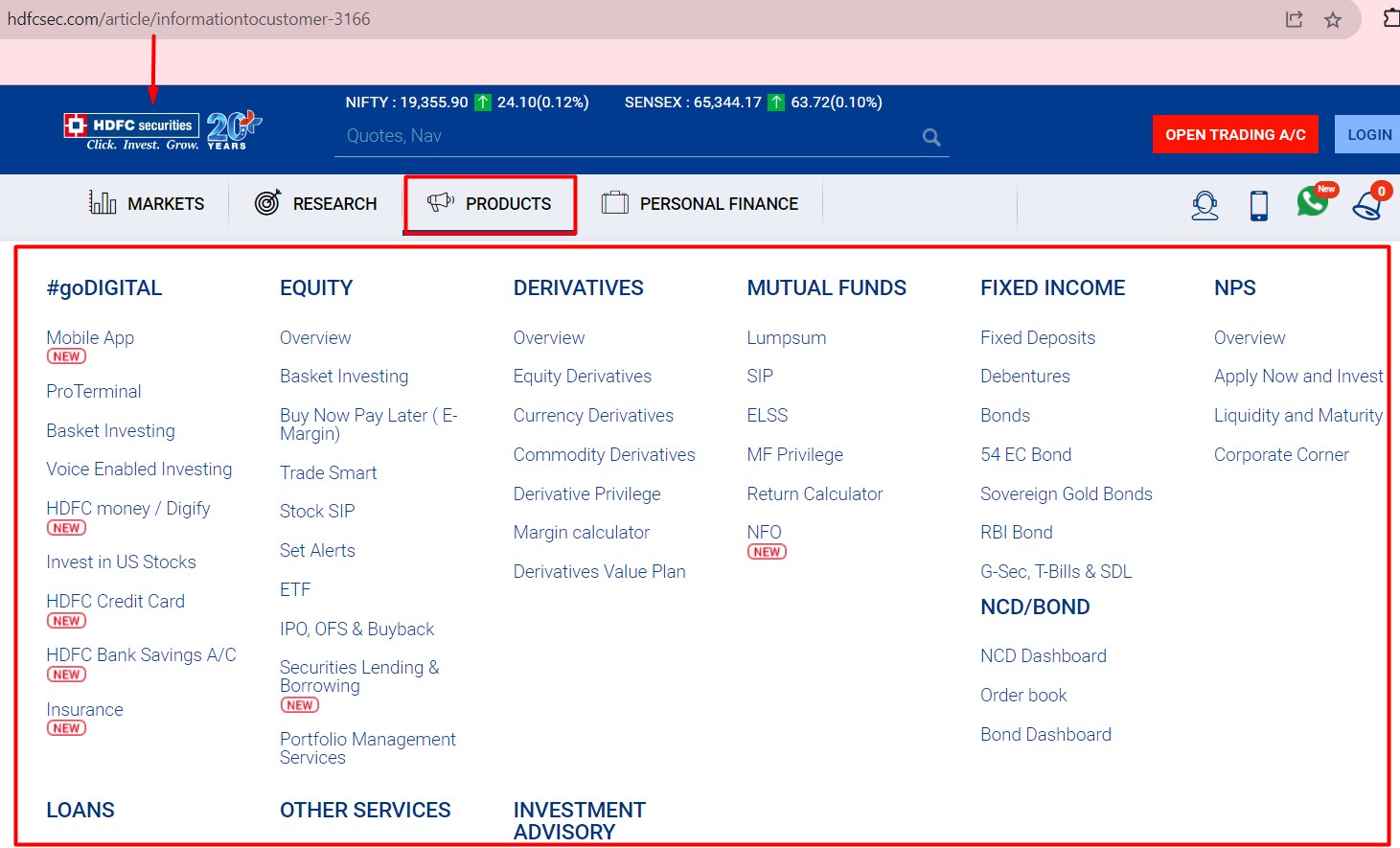Viewport: 1400px width, 848px height.
Task: Open the Margin calculator link
Action: pyautogui.click(x=581, y=533)
